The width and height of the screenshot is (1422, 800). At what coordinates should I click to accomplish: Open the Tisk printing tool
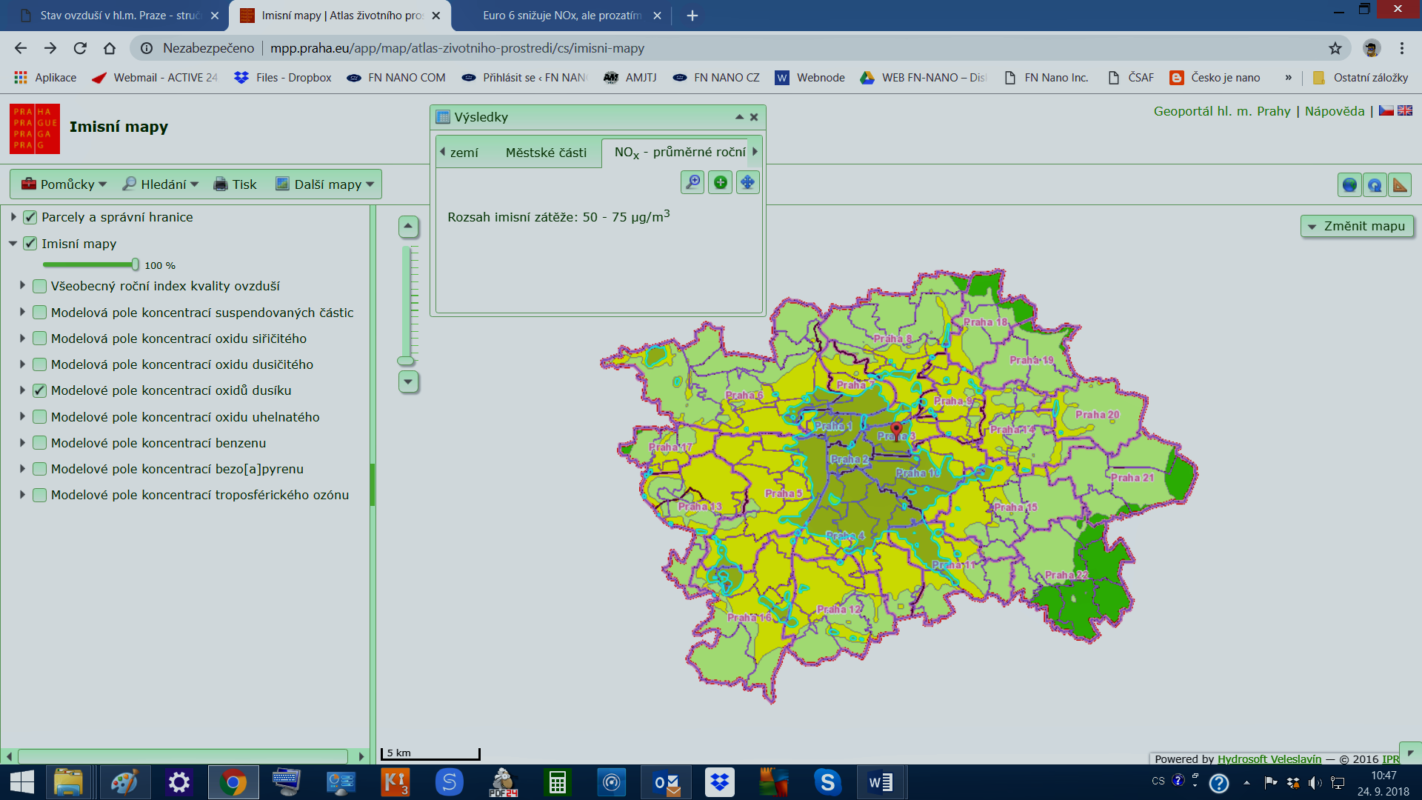pyautogui.click(x=234, y=184)
